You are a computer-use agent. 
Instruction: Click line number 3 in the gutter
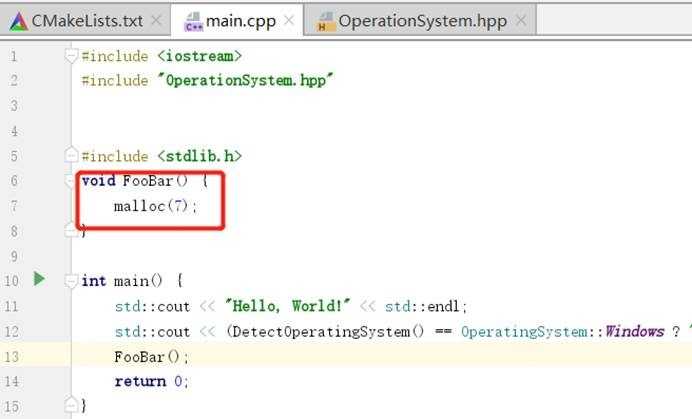point(14,106)
